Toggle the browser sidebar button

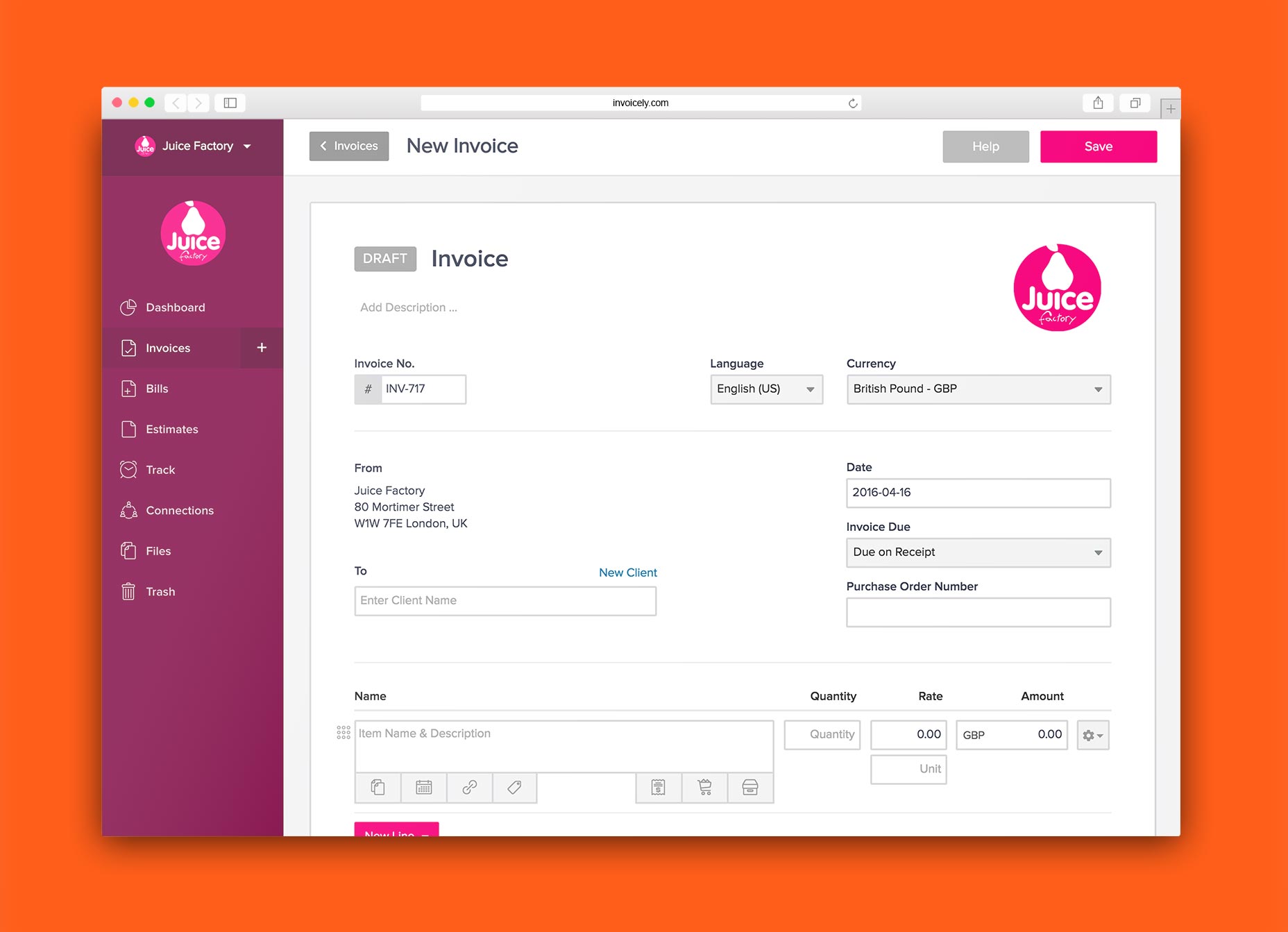(230, 103)
